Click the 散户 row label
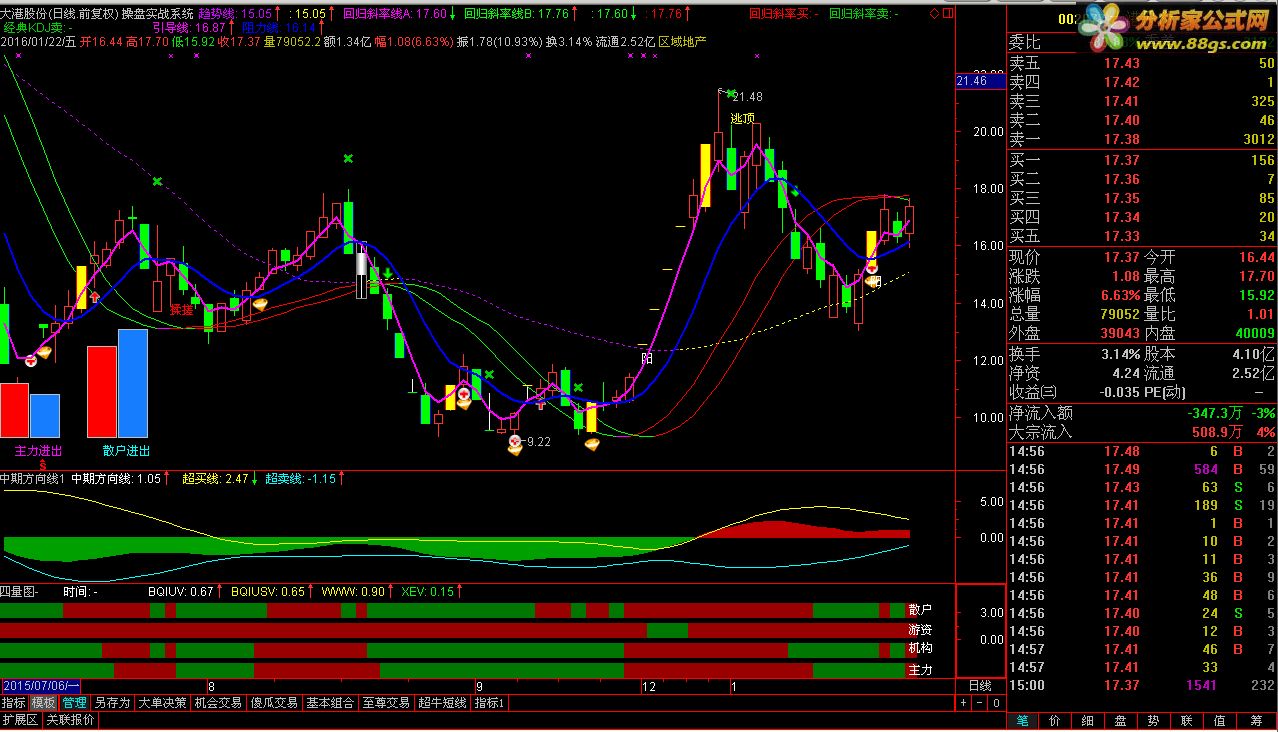 point(920,610)
